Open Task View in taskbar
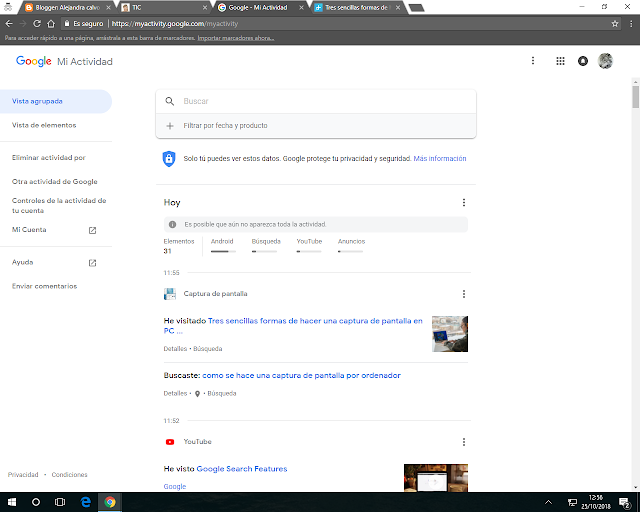The width and height of the screenshot is (640, 512). (x=60, y=502)
